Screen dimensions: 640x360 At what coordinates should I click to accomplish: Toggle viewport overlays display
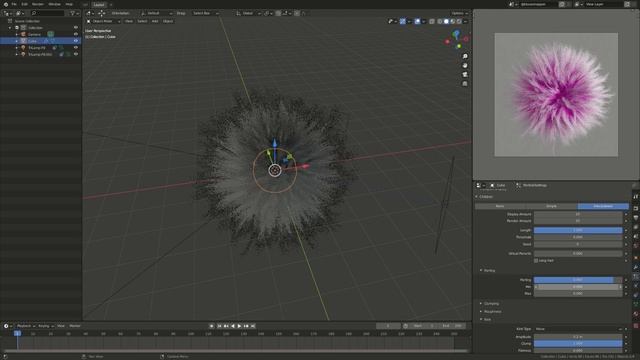(x=417, y=21)
